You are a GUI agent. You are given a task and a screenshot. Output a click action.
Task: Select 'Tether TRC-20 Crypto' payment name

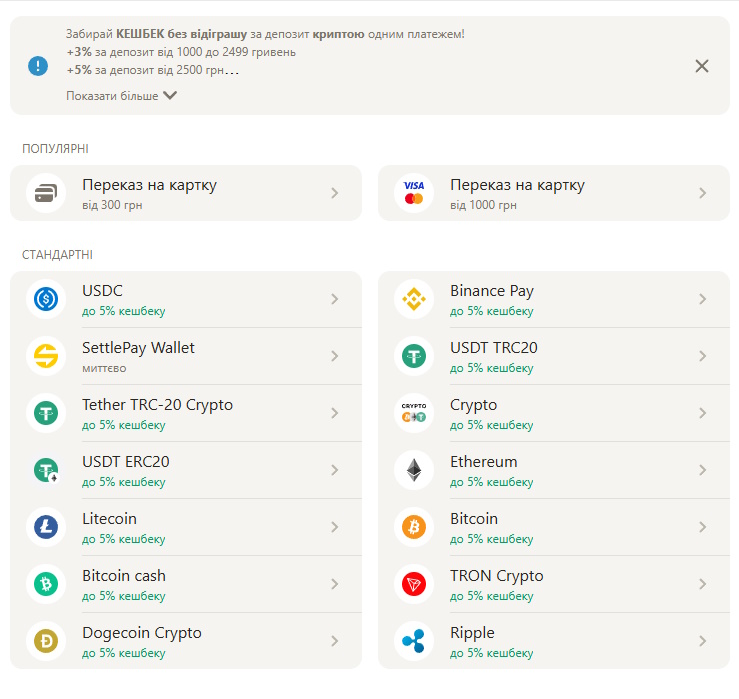click(x=157, y=405)
